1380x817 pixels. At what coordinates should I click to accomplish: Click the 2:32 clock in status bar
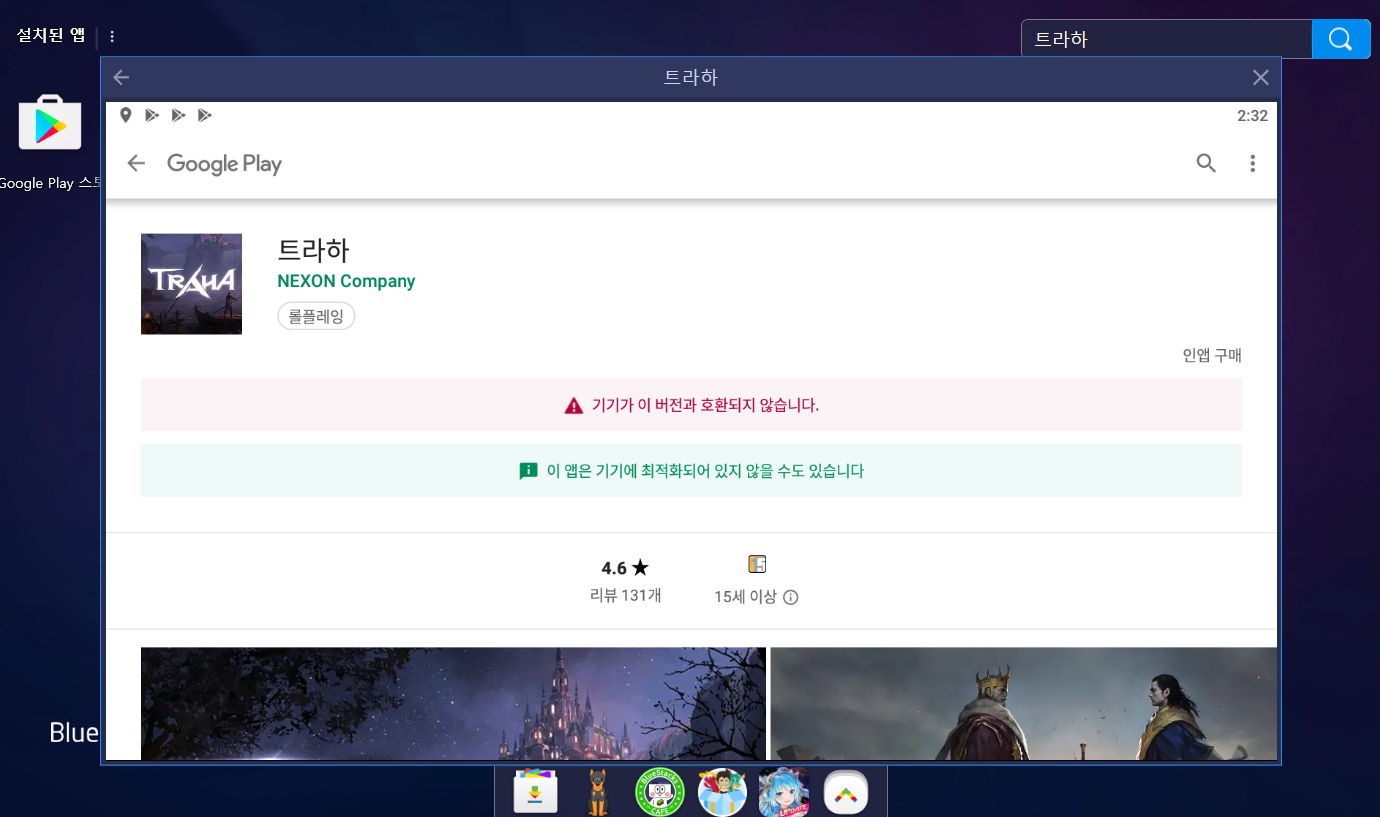[x=1252, y=116]
